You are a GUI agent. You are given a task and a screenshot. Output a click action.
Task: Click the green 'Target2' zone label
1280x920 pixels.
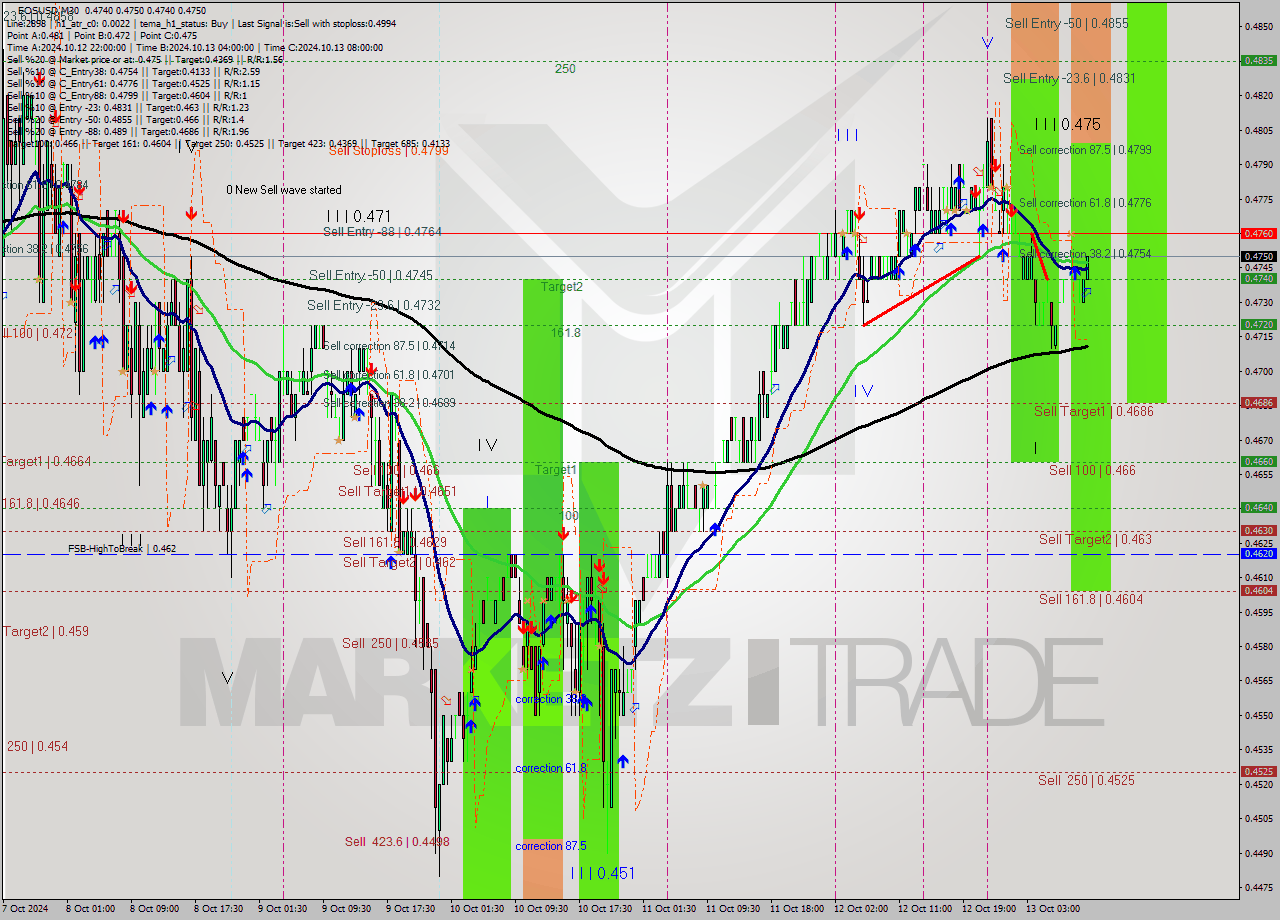tap(562, 286)
